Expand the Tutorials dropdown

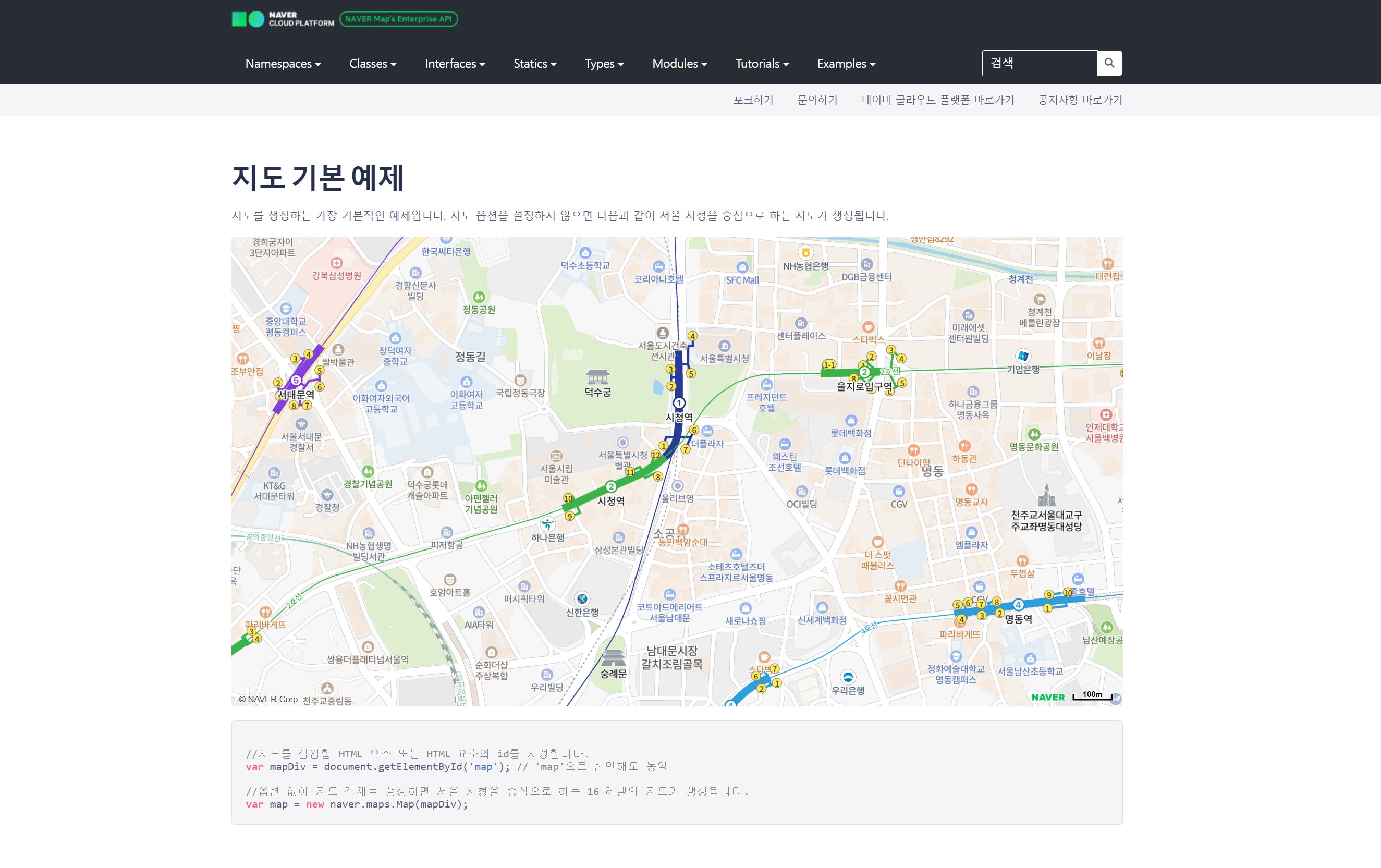coord(762,64)
